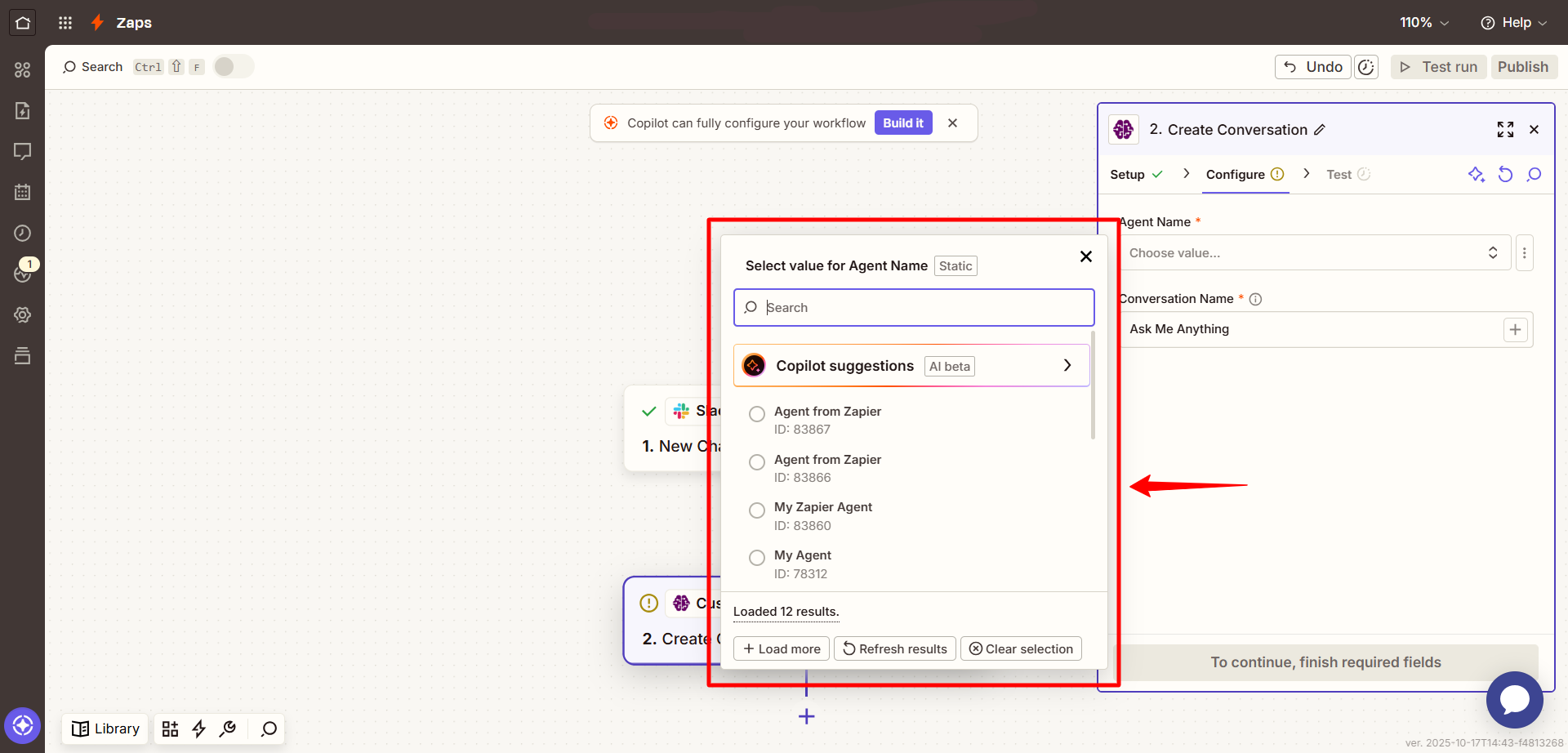This screenshot has height=753, width=1568.
Task: Click the bottom toolbar add-step grid icon
Action: [x=170, y=729]
